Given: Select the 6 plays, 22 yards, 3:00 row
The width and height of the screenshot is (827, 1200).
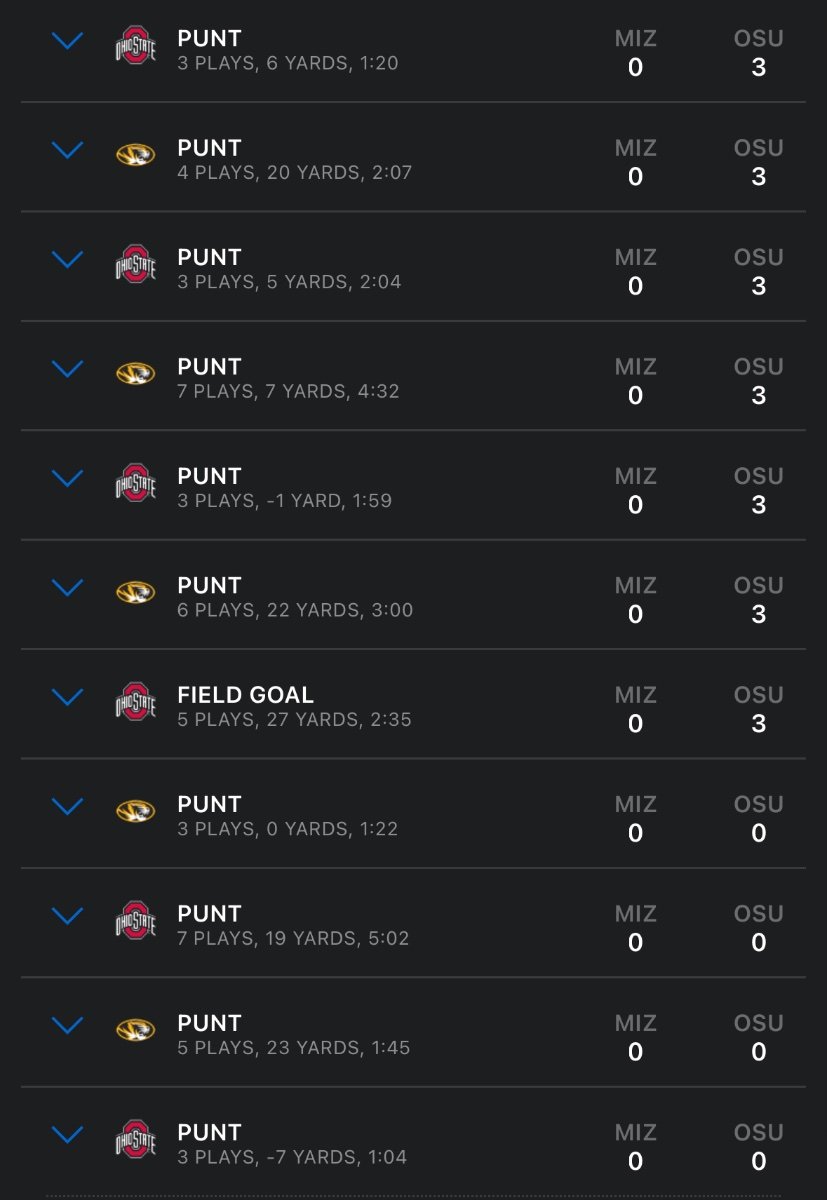Looking at the screenshot, I should [x=413, y=595].
